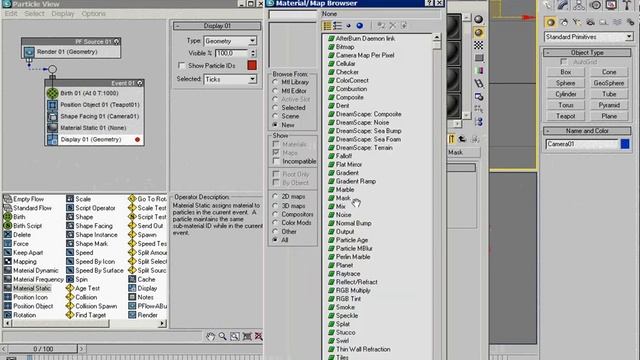Click the Visible % value field

tap(231, 53)
